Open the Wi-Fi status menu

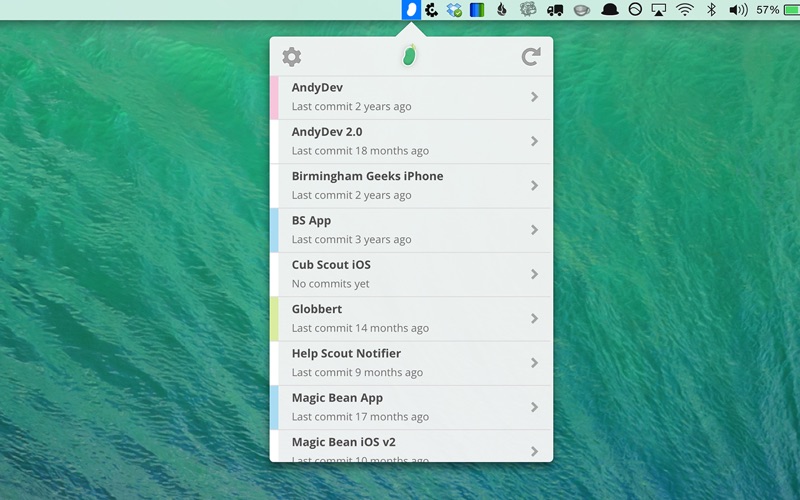(x=685, y=10)
